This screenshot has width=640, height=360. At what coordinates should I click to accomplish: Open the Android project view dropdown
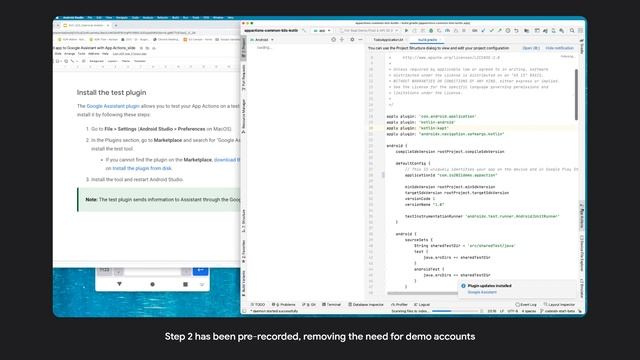tap(262, 40)
